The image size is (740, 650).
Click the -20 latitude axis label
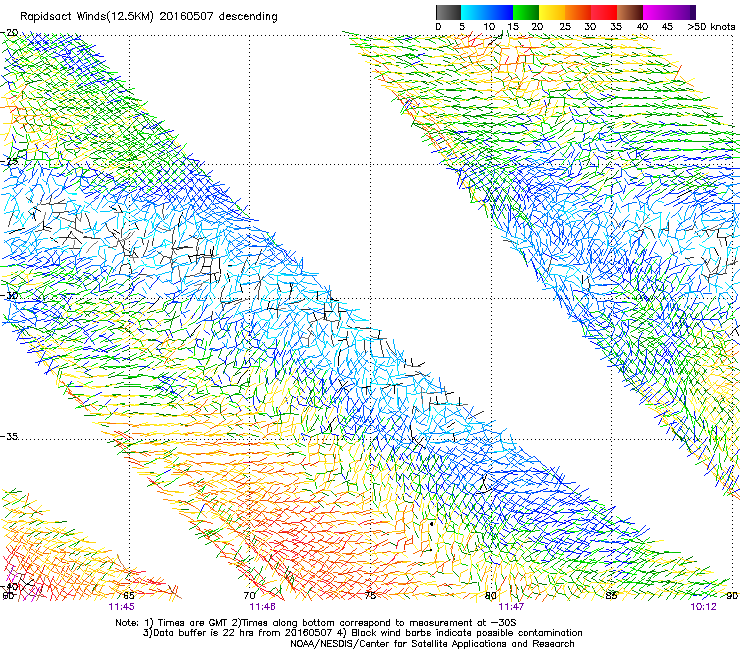click(x=9, y=33)
